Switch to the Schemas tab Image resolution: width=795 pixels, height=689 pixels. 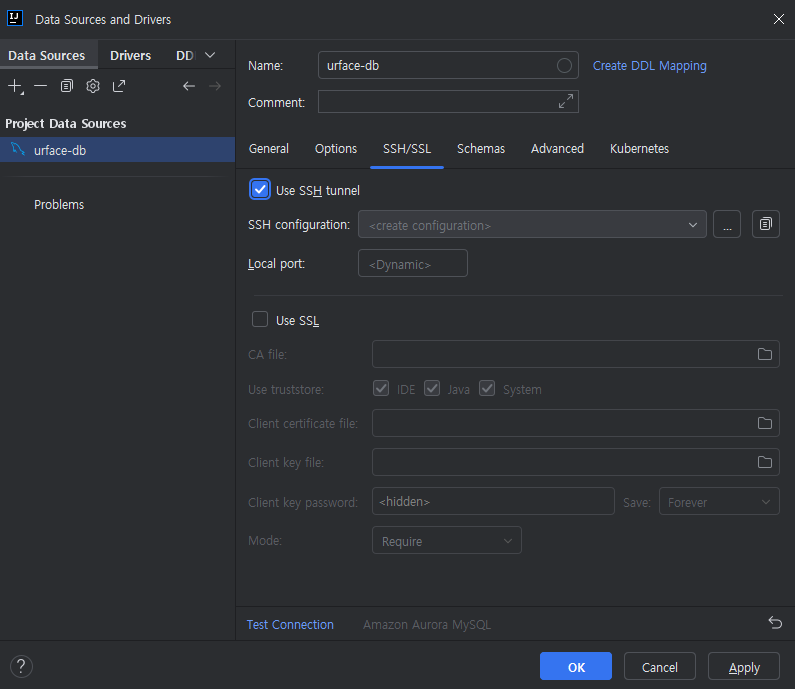coord(481,149)
